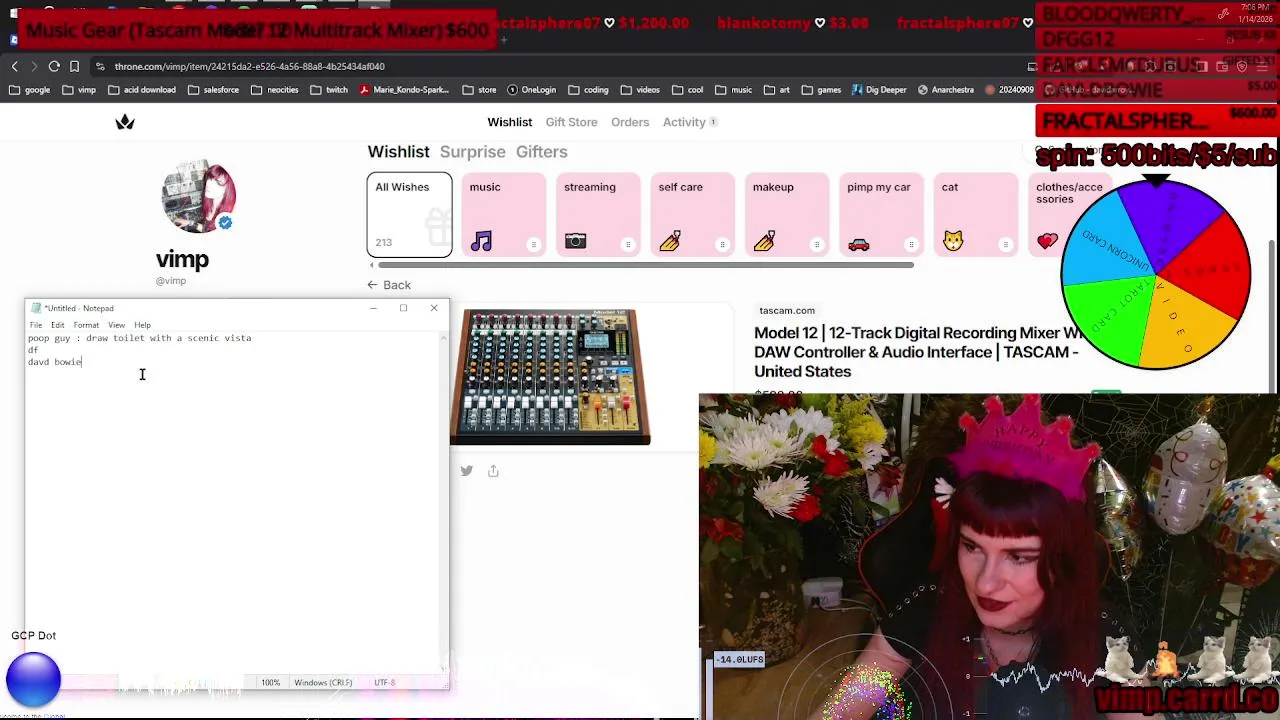Select the Surprise section tab
1280x720 pixels.
pyautogui.click(x=473, y=152)
